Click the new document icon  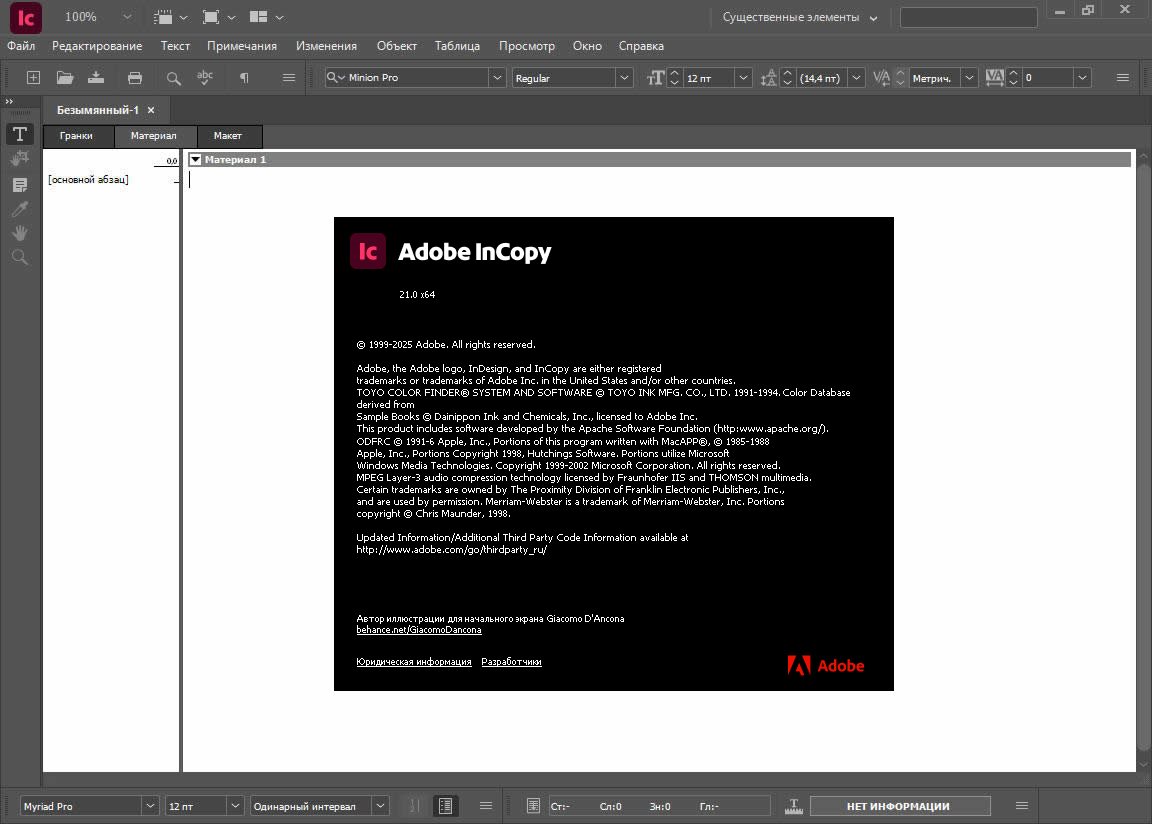pyautogui.click(x=33, y=78)
